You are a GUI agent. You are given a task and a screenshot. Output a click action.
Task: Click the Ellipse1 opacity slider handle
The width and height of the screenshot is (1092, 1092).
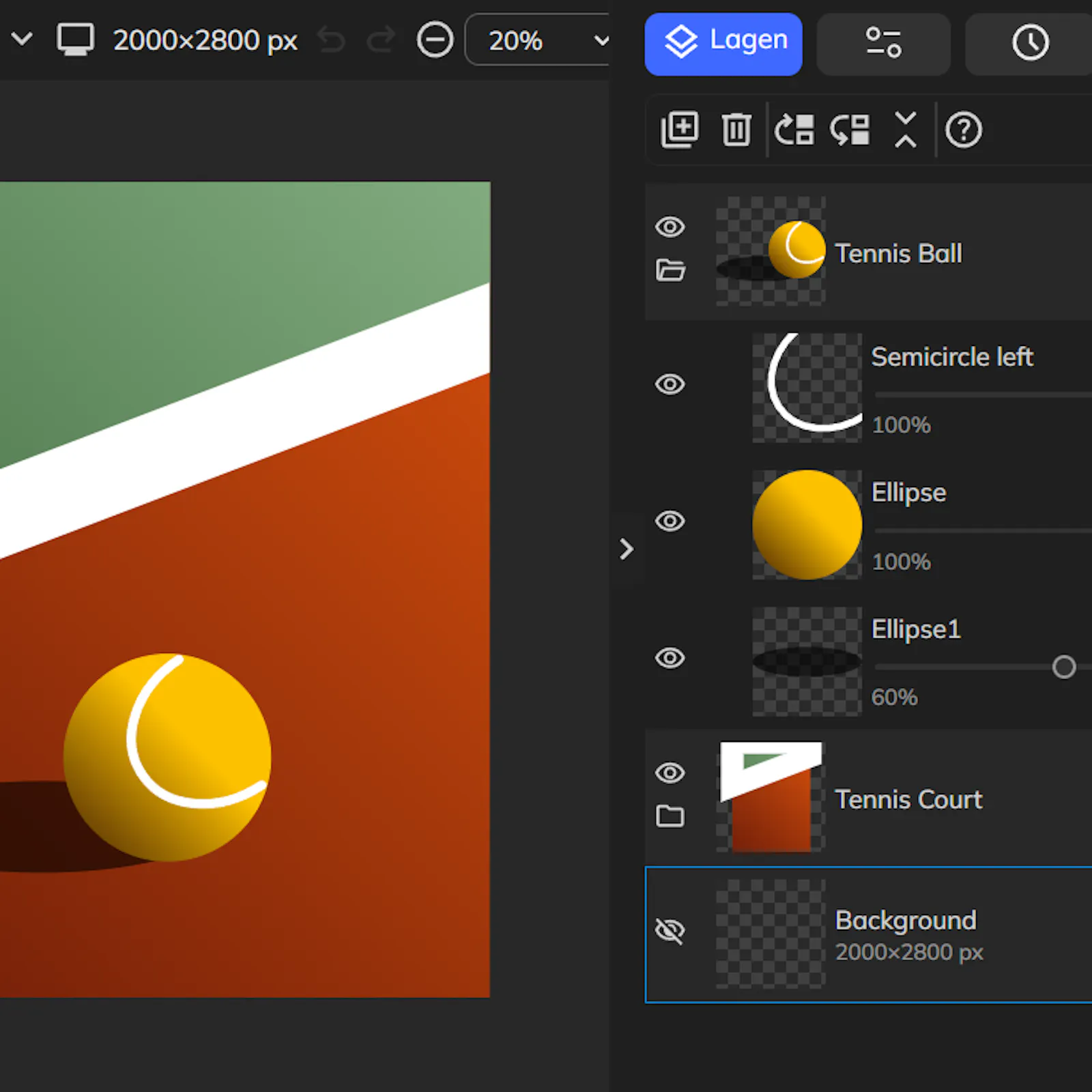[x=1064, y=667]
